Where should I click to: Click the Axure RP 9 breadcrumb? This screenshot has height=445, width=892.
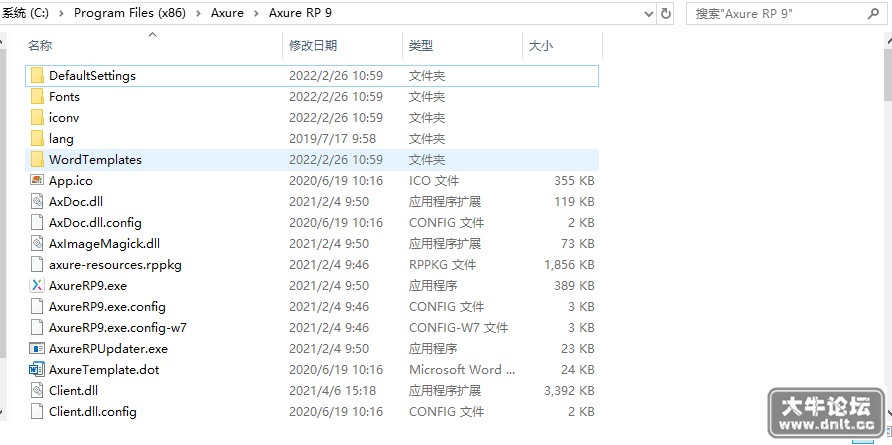300,13
